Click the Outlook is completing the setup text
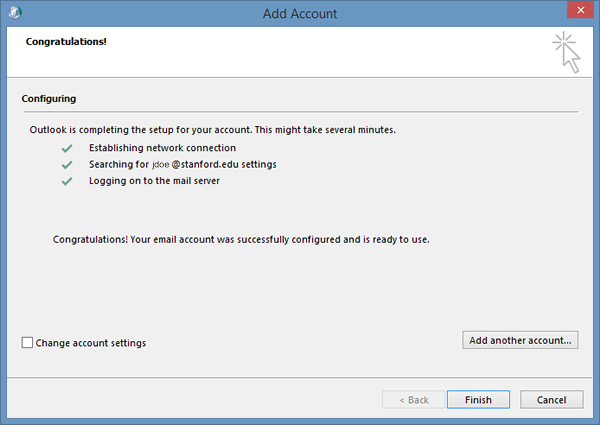The height and width of the screenshot is (425, 600). pos(214,130)
